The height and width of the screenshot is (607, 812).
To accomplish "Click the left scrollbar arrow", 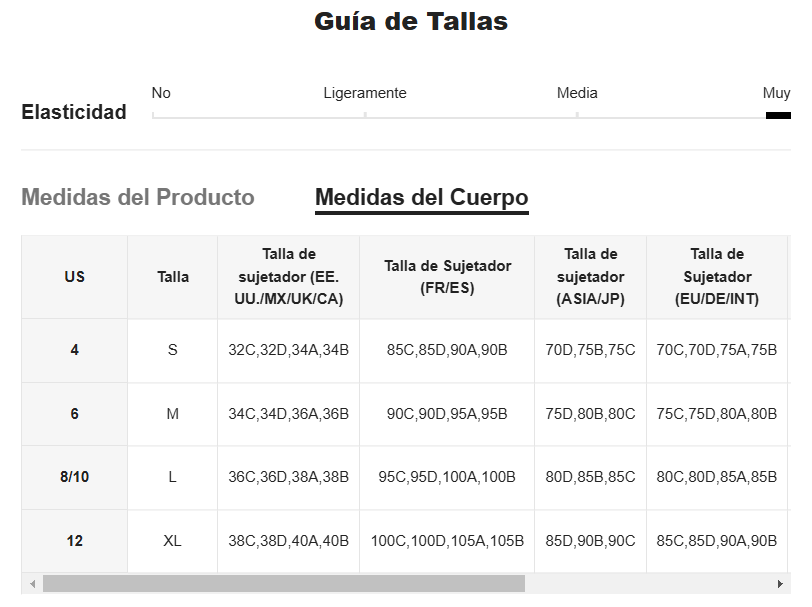I will pyautogui.click(x=32, y=584).
